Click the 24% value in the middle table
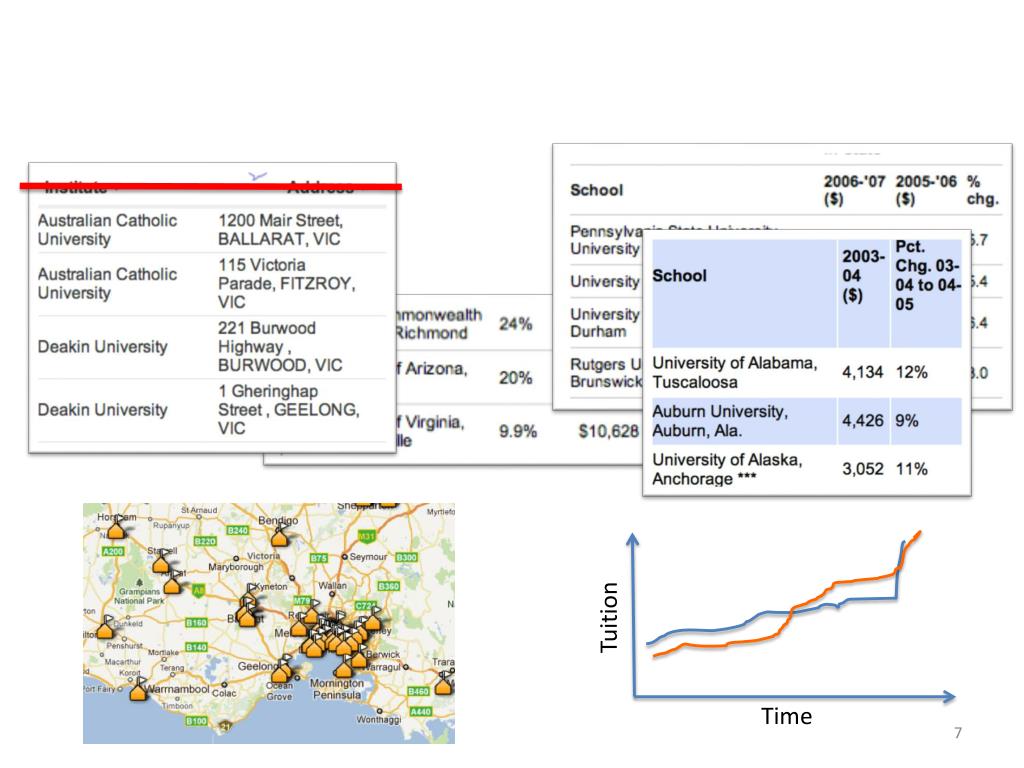Screen dimensions: 1024x768 coord(516,324)
